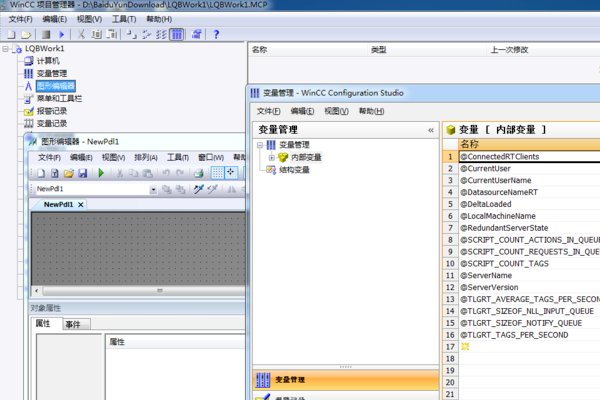Click the New project icon in WinCC toolbar

(11, 35)
